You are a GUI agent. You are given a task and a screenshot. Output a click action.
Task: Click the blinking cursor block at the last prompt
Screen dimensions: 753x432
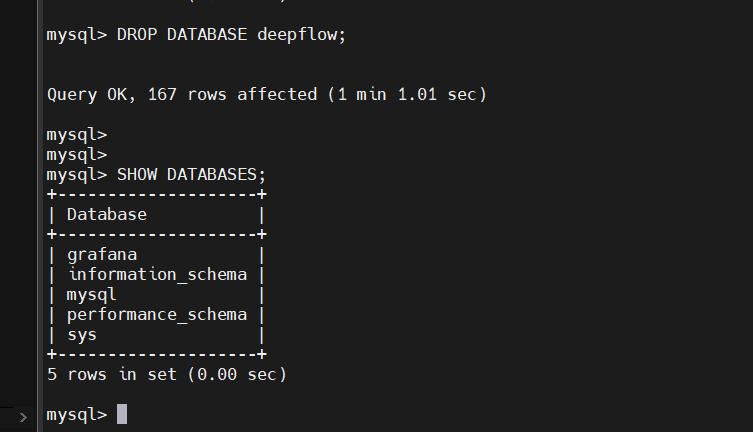[x=122, y=414]
